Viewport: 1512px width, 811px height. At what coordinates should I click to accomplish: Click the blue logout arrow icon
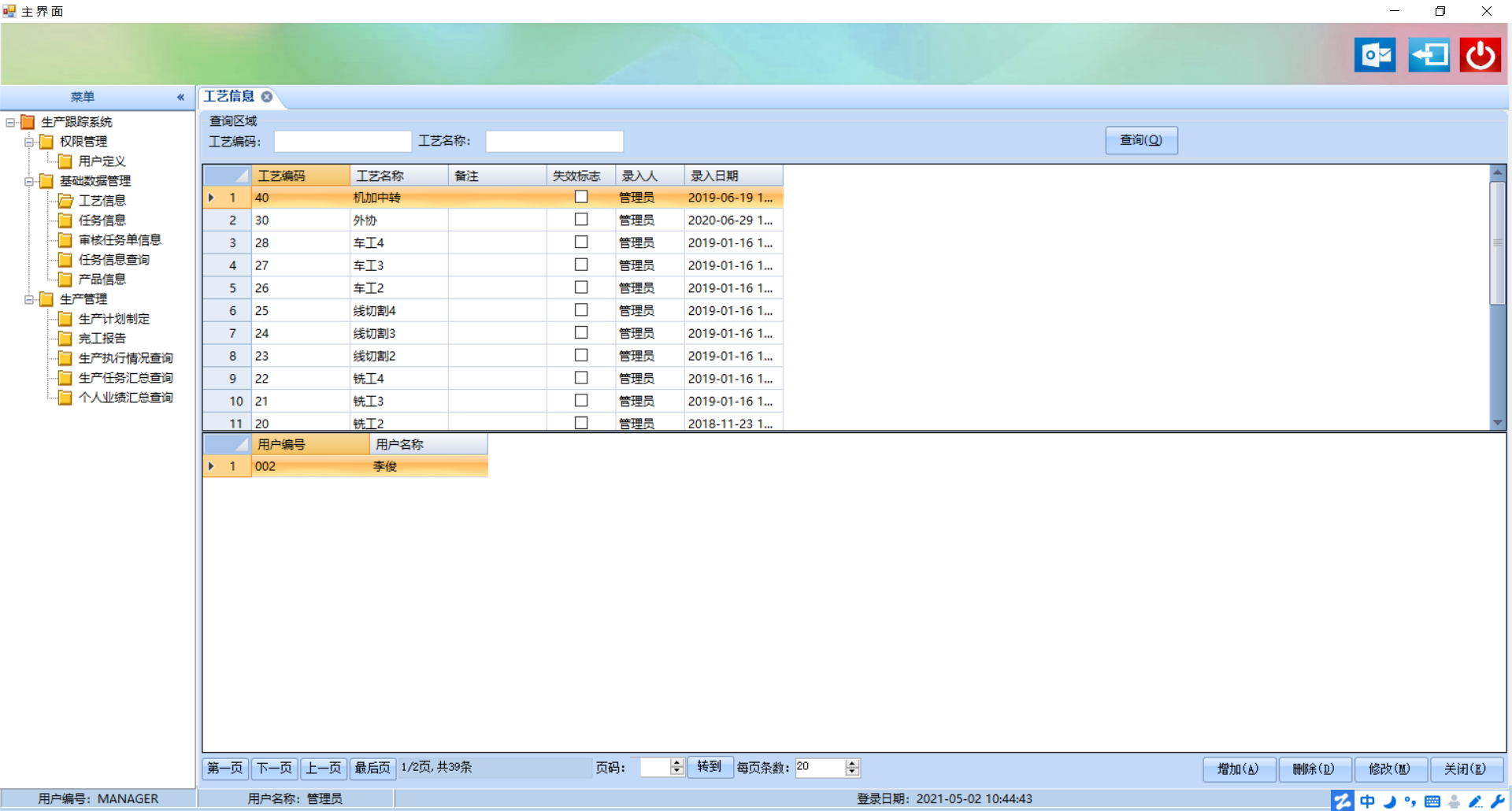(1429, 55)
